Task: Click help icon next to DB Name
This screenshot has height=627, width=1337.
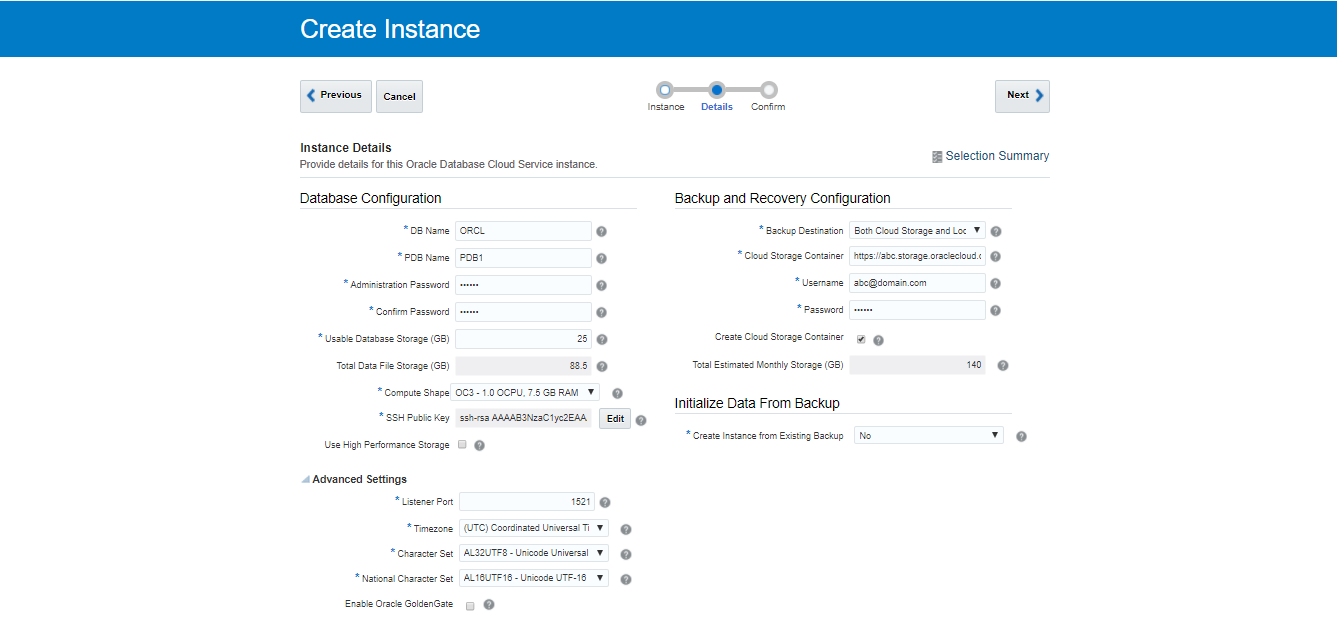Action: pos(602,231)
